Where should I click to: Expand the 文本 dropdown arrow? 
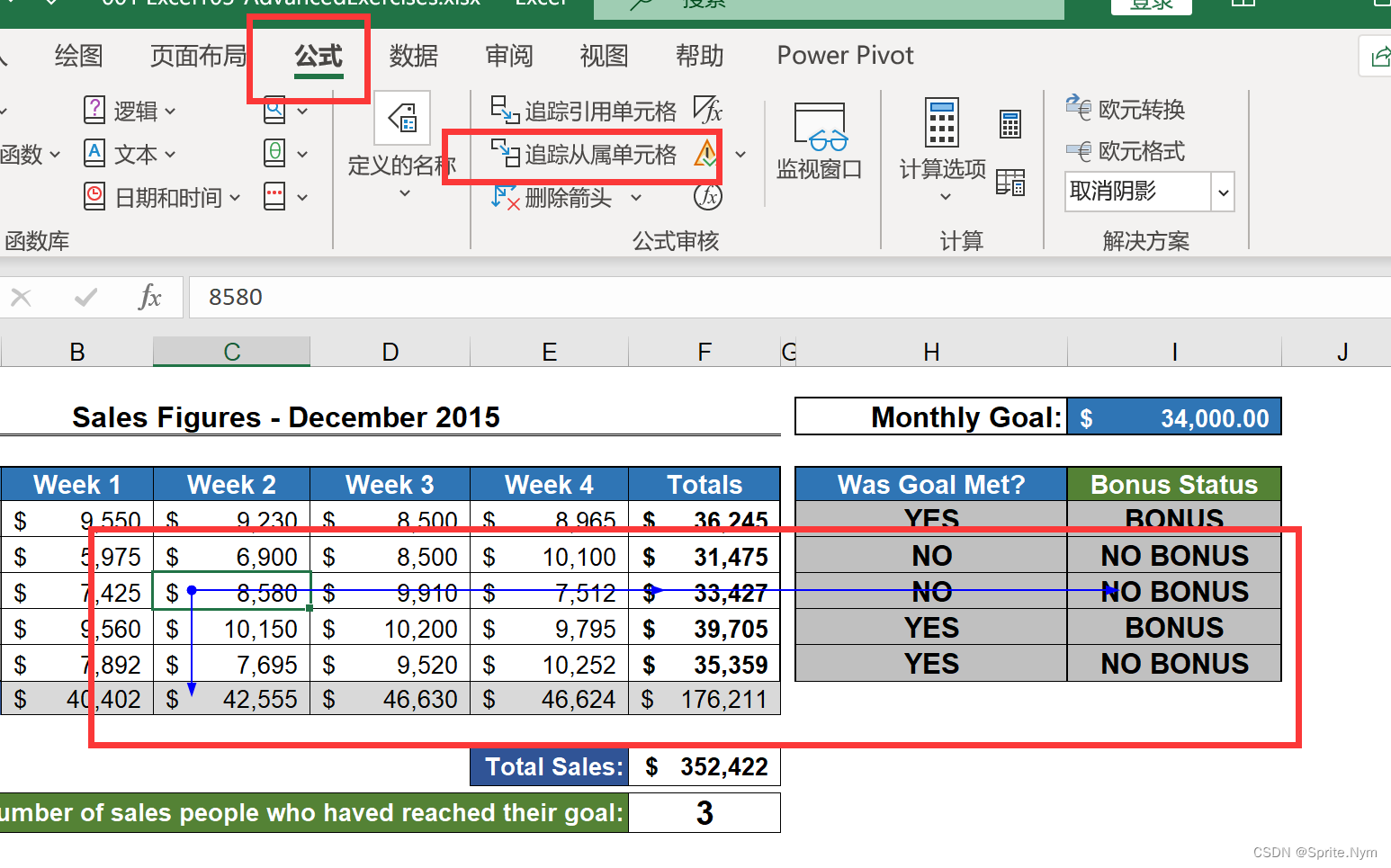coord(170,155)
